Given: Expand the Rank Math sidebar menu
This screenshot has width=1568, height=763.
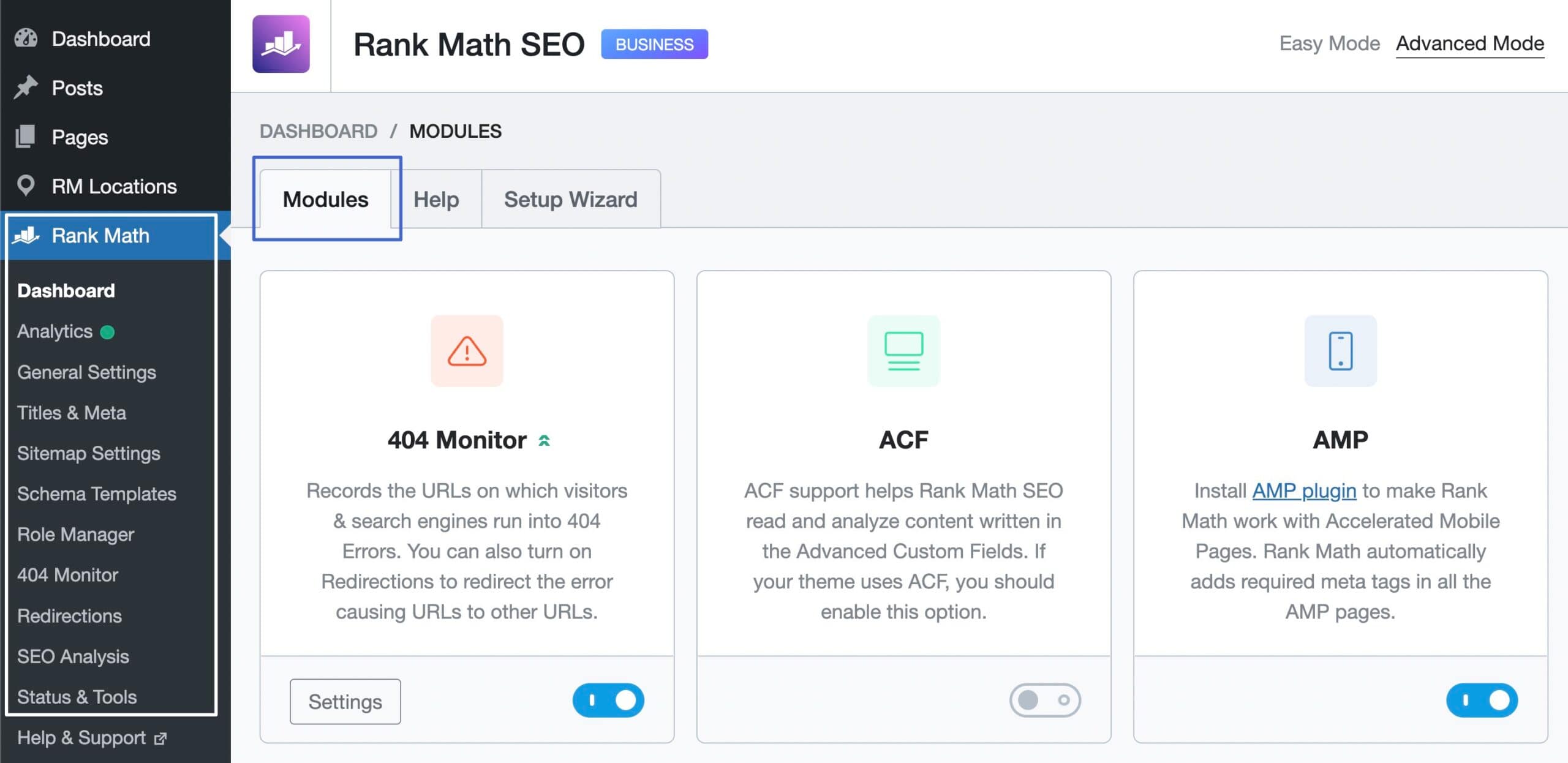Looking at the screenshot, I should coord(100,236).
